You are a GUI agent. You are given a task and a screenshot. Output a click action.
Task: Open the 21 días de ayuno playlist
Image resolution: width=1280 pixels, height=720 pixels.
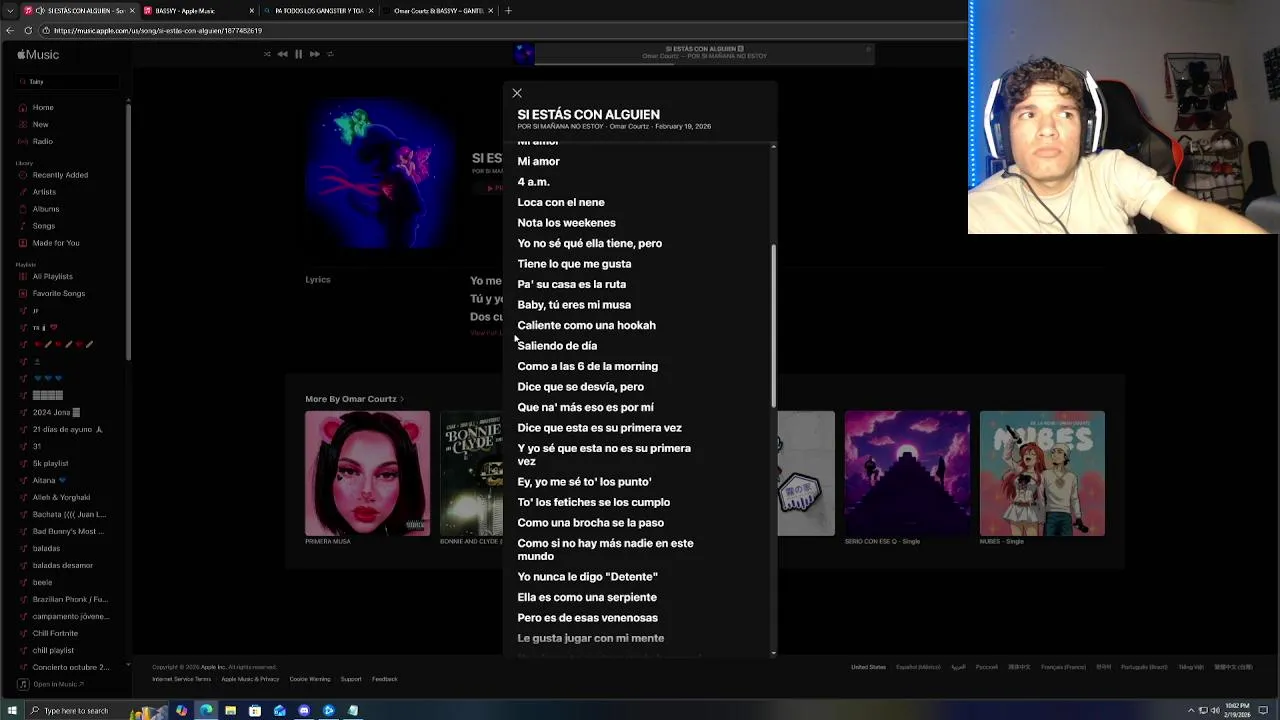tap(67, 429)
